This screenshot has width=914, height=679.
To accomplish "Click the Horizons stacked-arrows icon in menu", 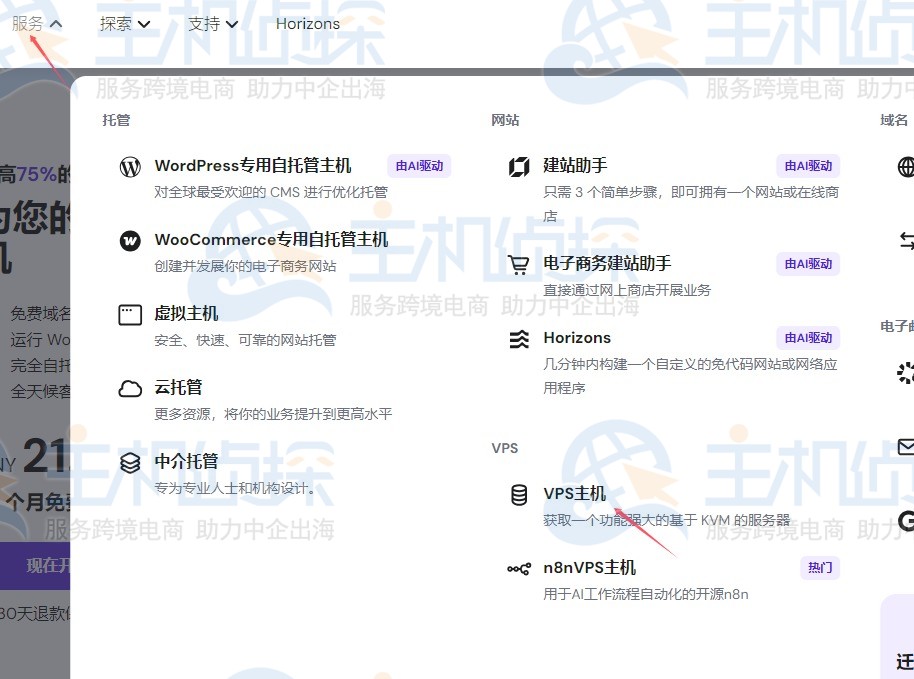I will tap(519, 339).
